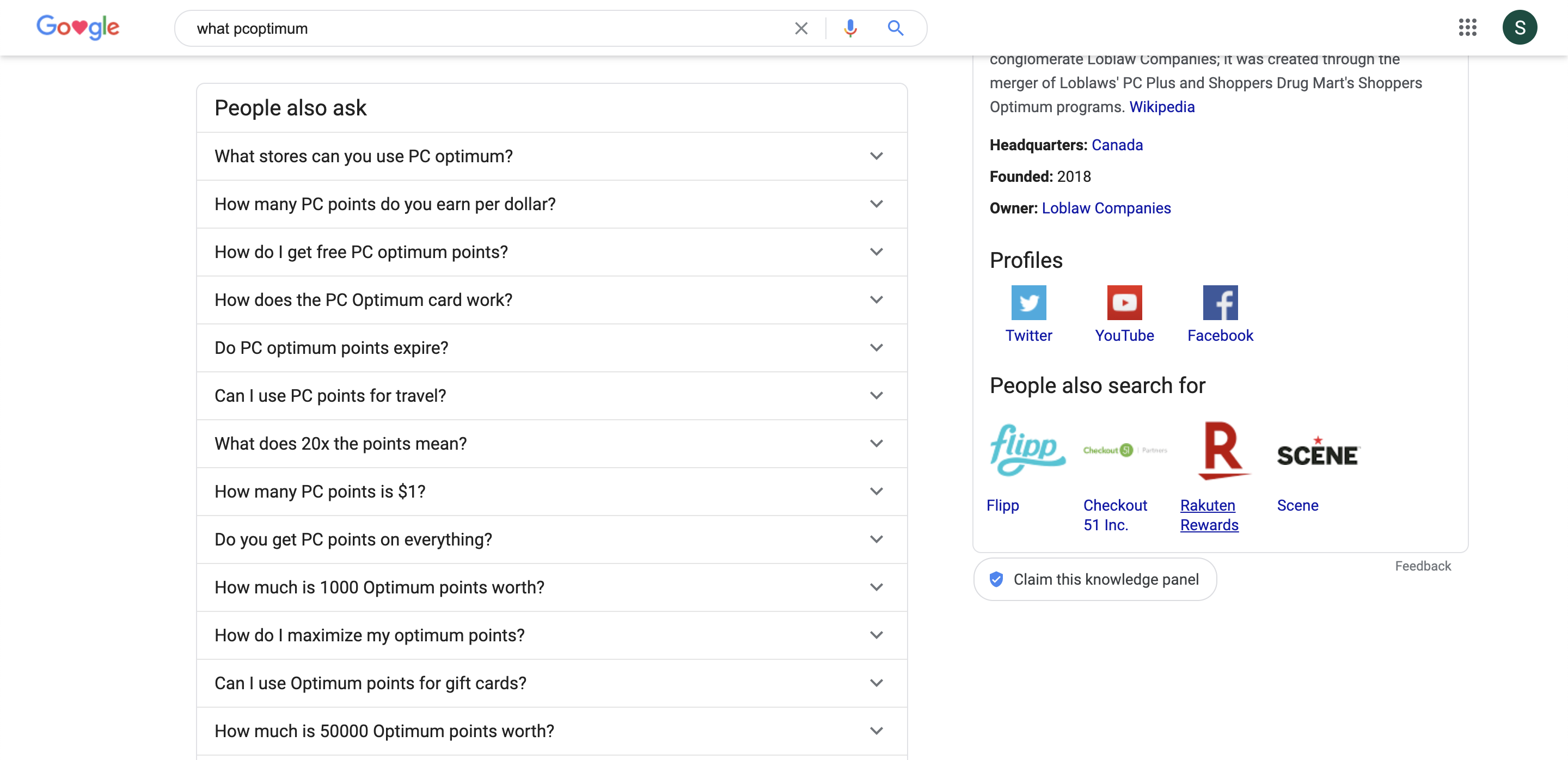Image resolution: width=1568 pixels, height=760 pixels.
Task: Open the Rakuten Rewards link
Action: click(1209, 516)
